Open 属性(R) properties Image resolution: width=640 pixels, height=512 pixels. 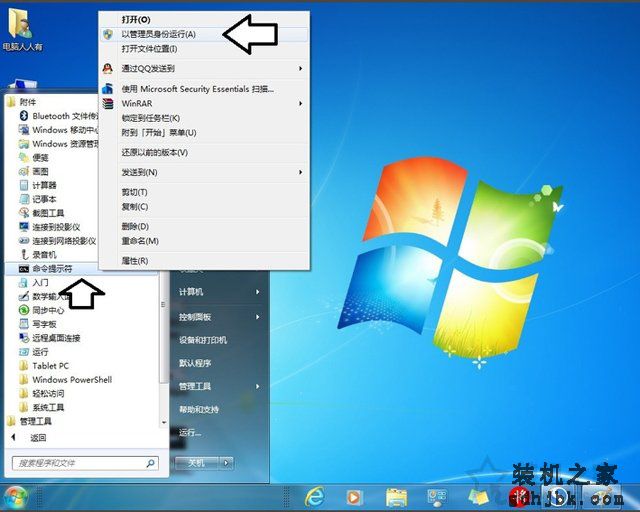coord(135,260)
